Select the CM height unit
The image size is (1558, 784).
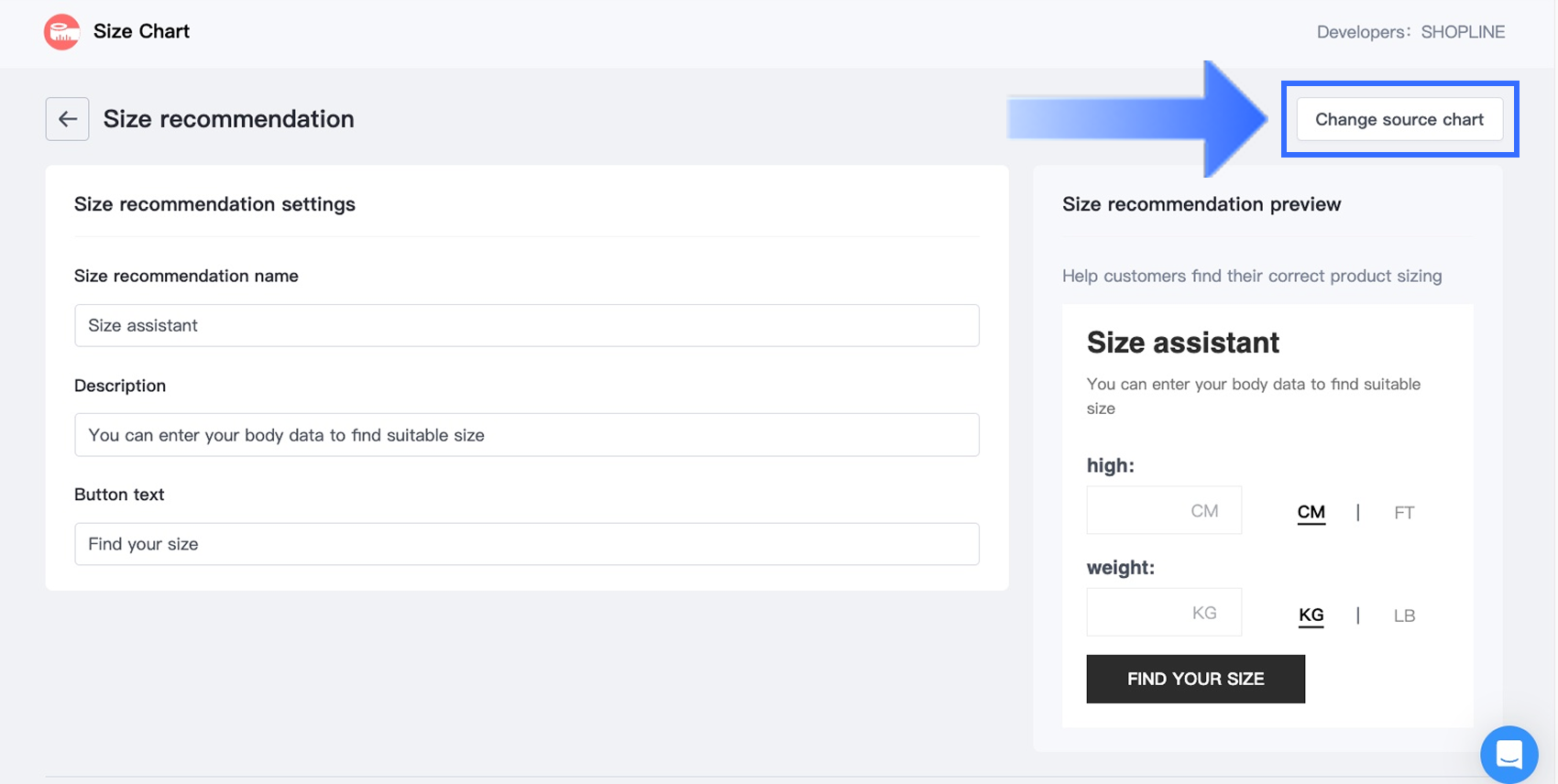coord(1311,512)
